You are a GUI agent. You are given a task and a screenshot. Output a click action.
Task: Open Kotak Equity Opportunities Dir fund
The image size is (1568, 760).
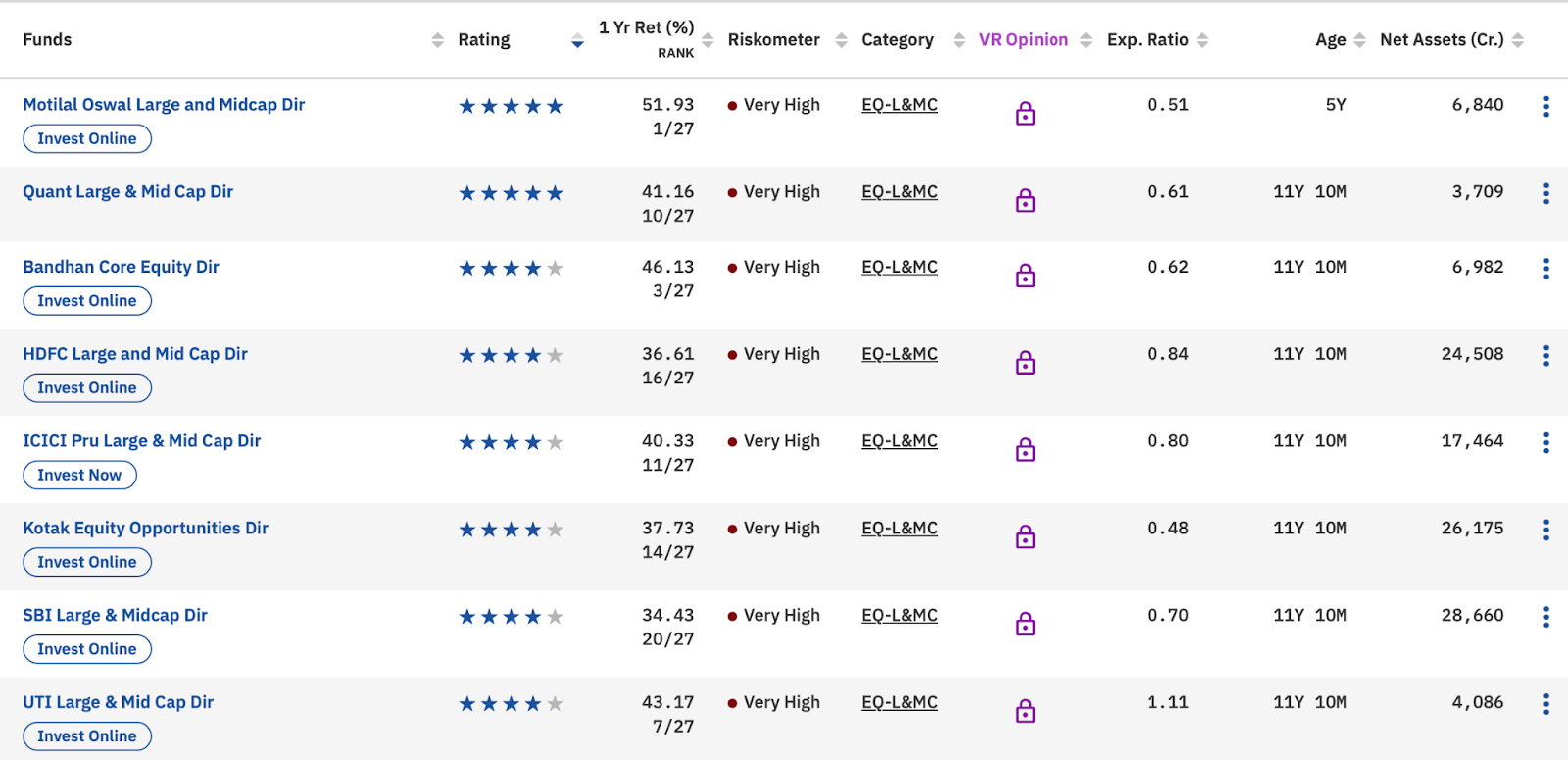pos(146,528)
